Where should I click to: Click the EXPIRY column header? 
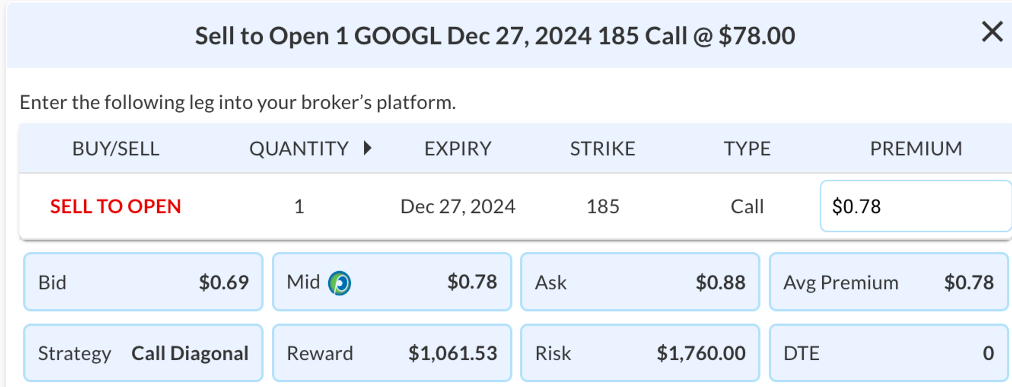(x=458, y=149)
